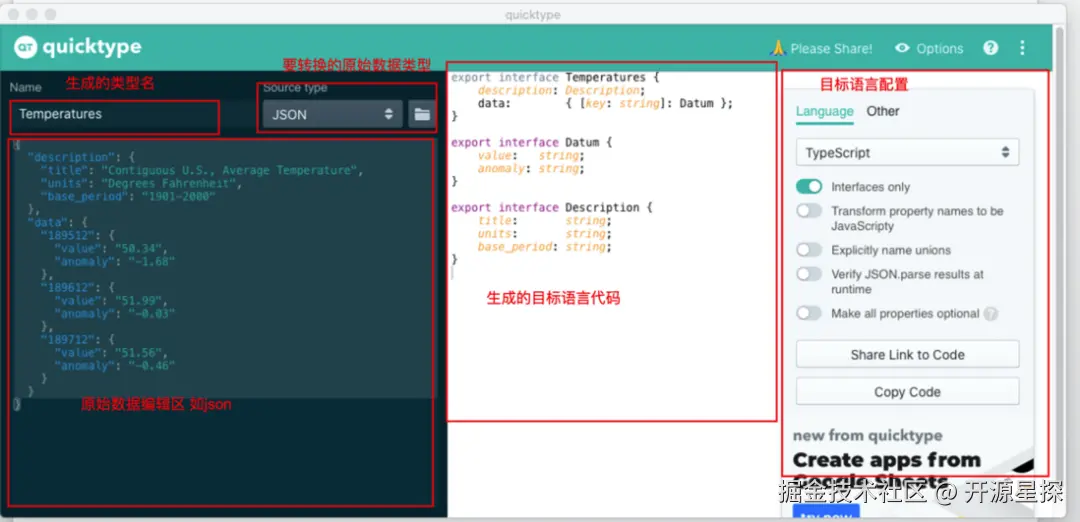Click the info icon beside Make all properties optional
1080x522 pixels.
(x=990, y=314)
